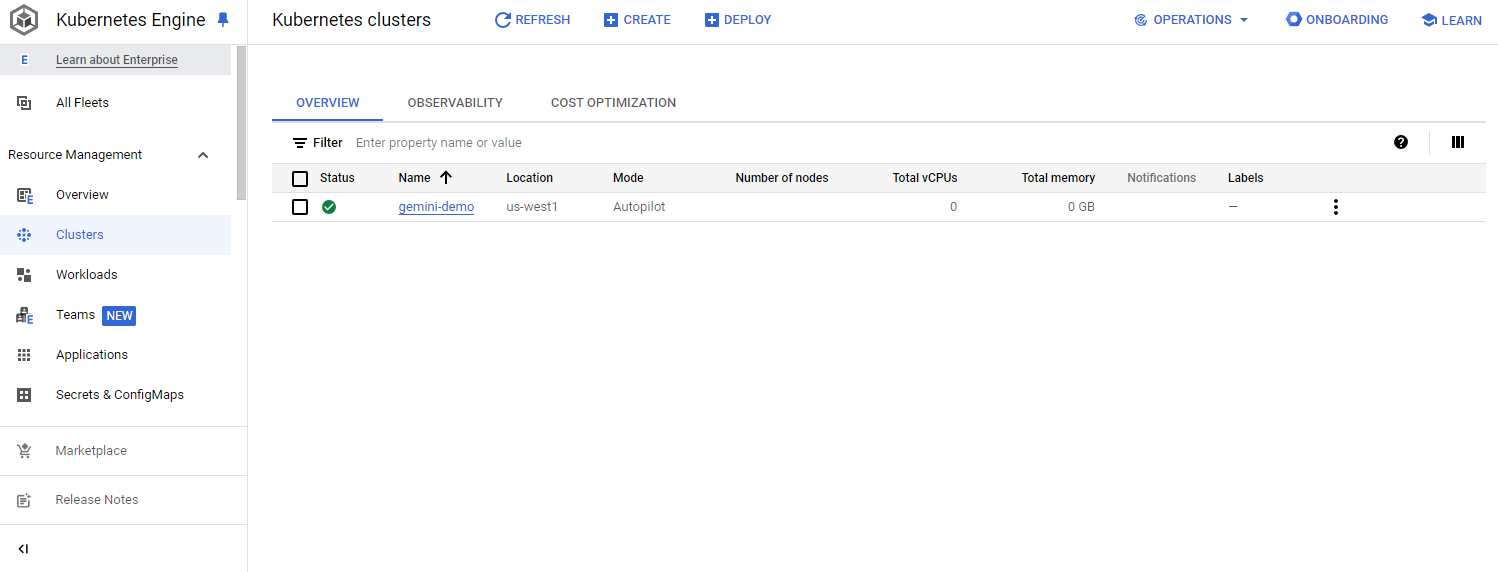Click the REFRESH button label
Image resolution: width=1498 pixels, height=572 pixels.
point(543,20)
